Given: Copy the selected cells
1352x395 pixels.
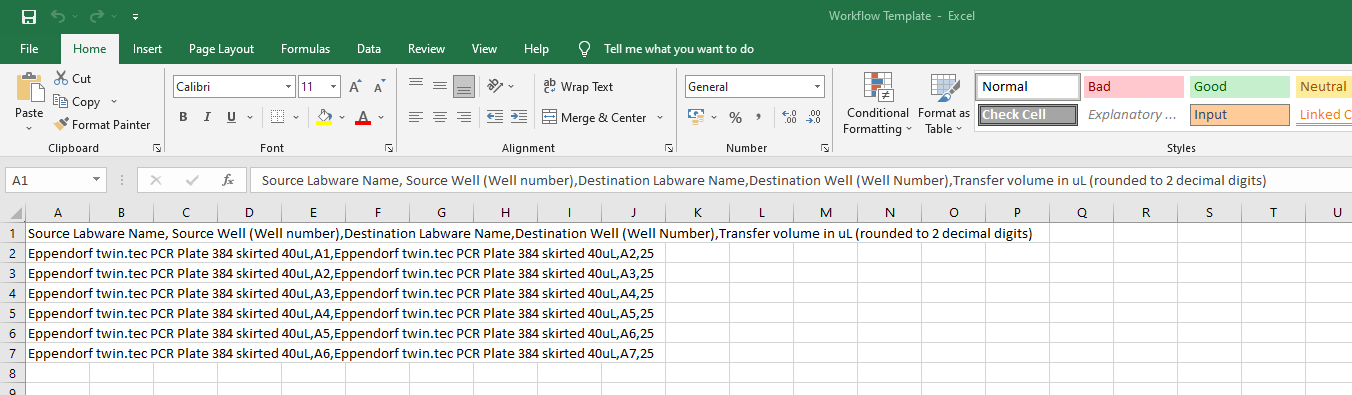Looking at the screenshot, I should click(77, 101).
